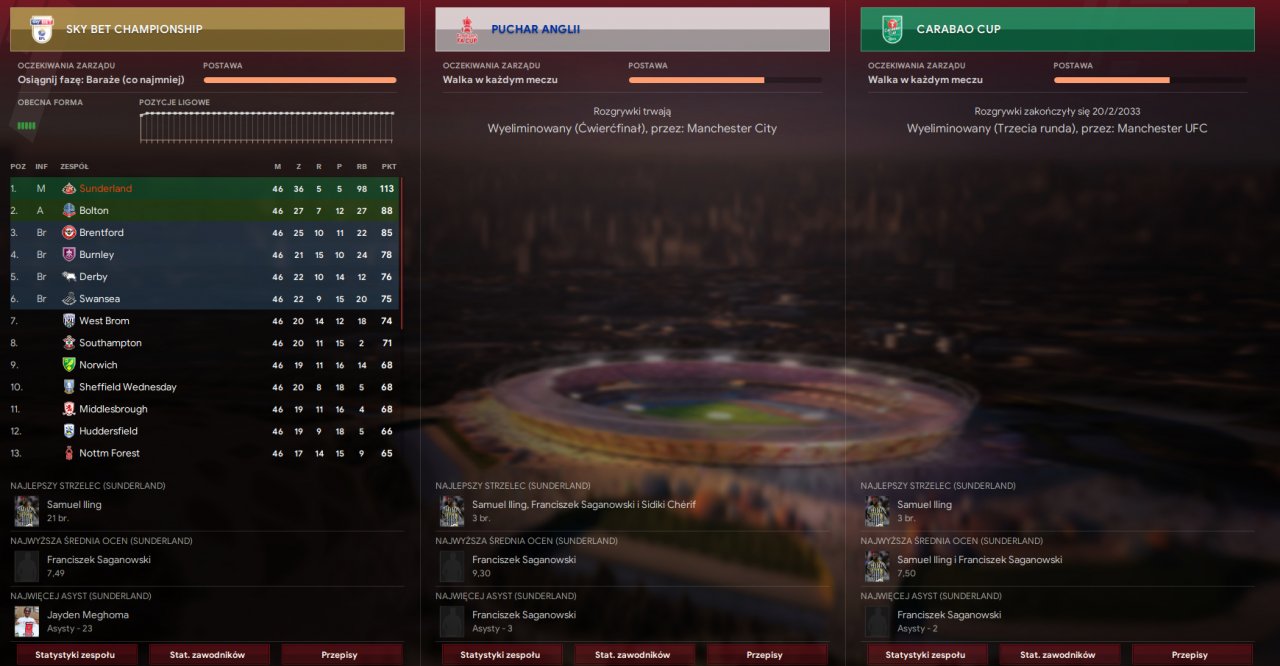The width and height of the screenshot is (1280, 666).
Task: Click the Carabao Cup logo icon
Action: pyautogui.click(x=892, y=29)
